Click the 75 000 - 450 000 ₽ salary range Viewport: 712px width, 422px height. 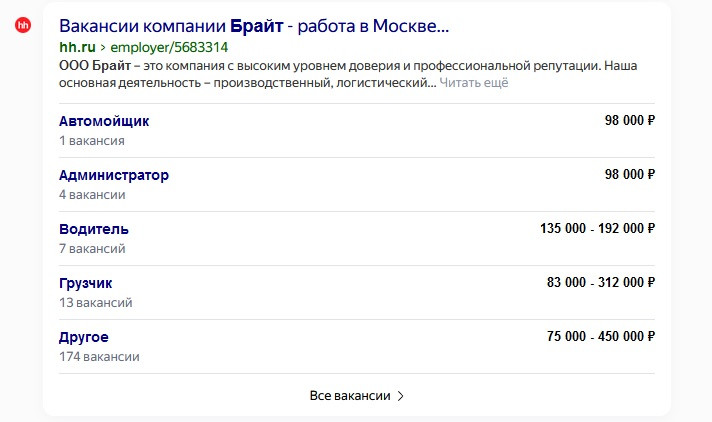click(x=601, y=337)
